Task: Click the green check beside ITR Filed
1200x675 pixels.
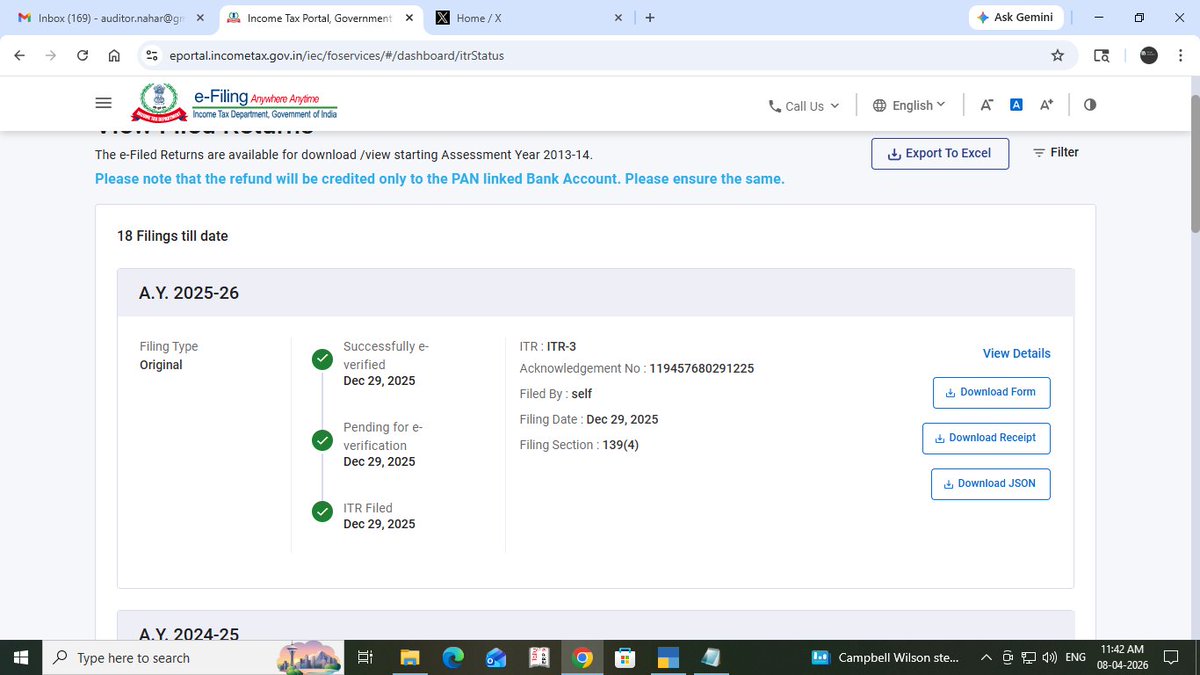Action: point(322,511)
